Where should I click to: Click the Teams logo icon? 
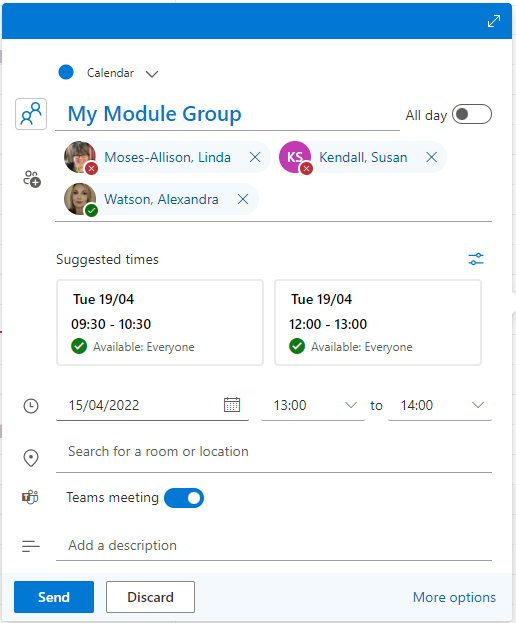point(30,497)
